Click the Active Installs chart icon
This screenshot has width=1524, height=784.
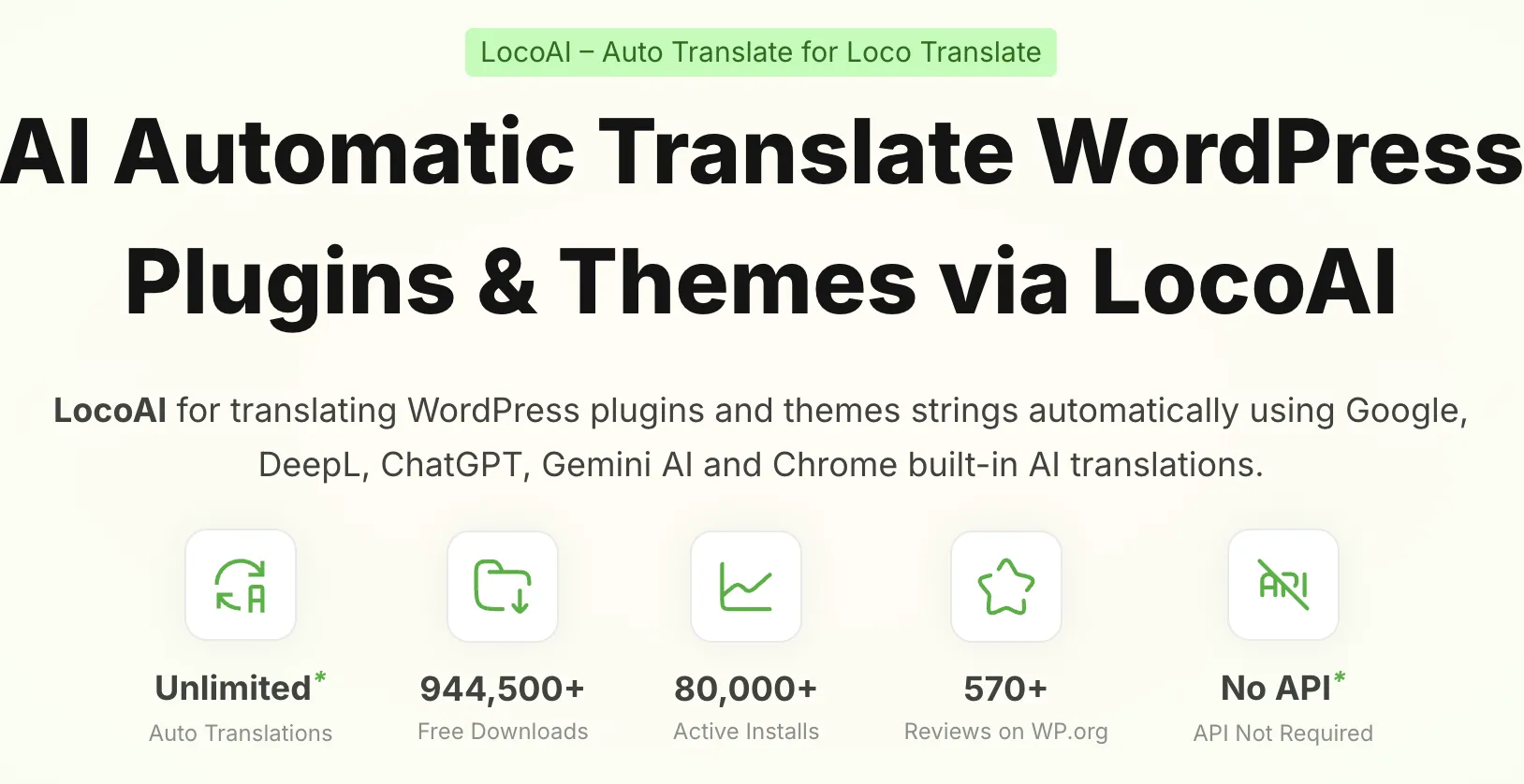click(746, 586)
